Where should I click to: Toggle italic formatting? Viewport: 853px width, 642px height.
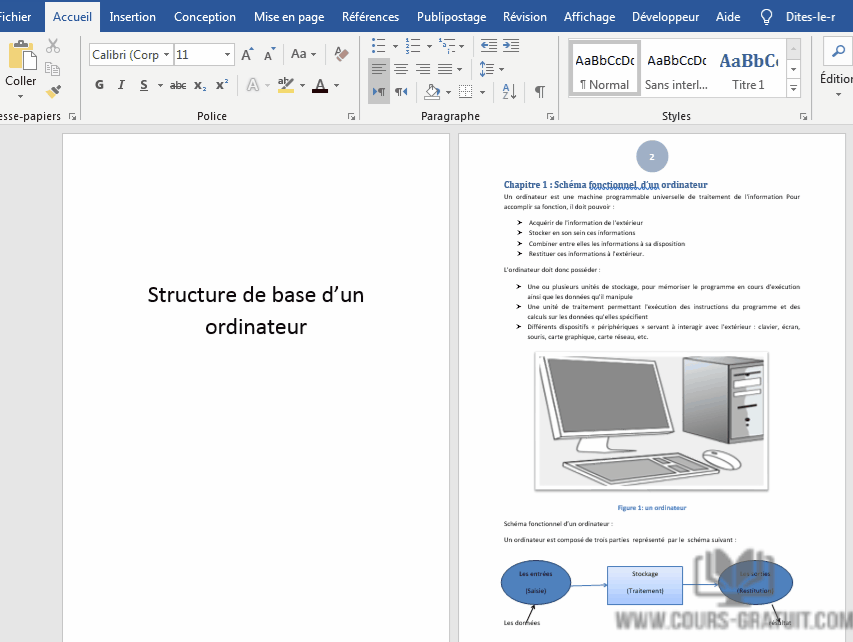(x=121, y=85)
